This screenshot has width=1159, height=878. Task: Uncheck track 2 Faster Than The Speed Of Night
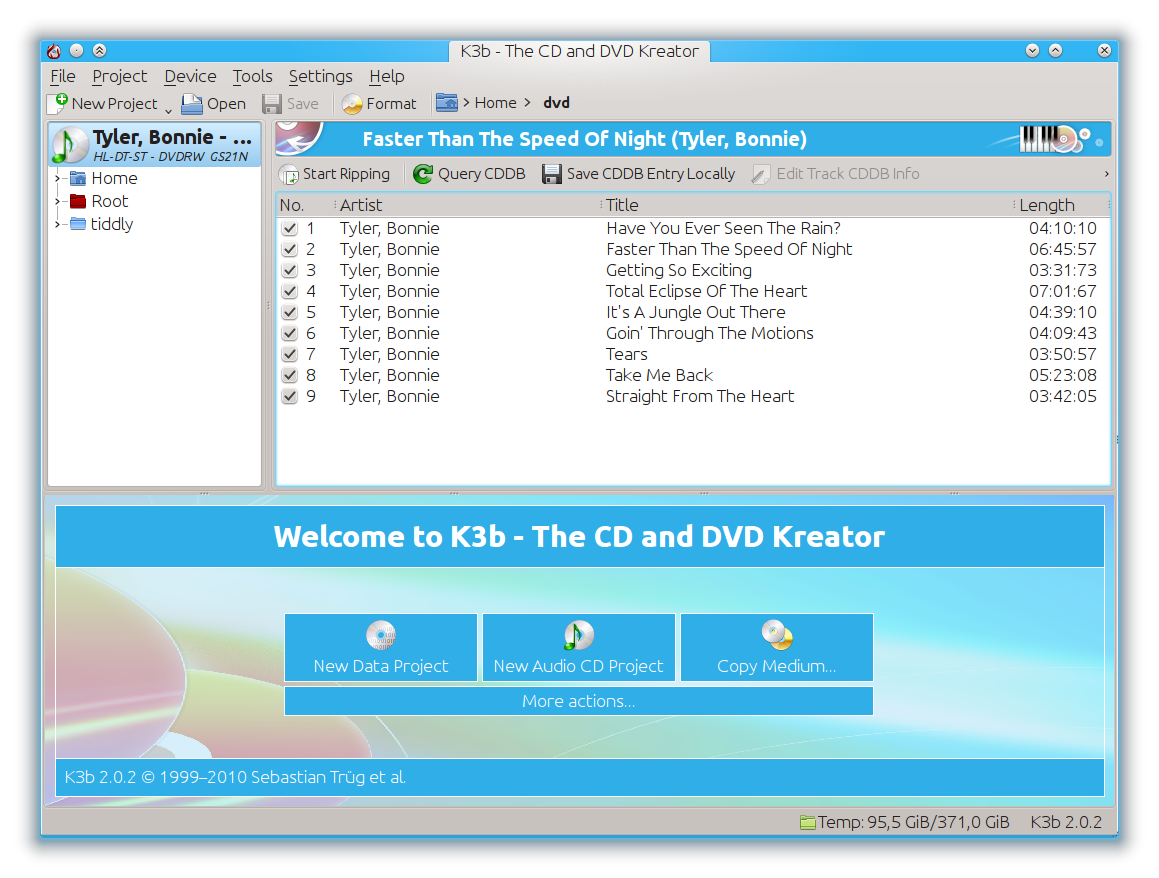[290, 249]
